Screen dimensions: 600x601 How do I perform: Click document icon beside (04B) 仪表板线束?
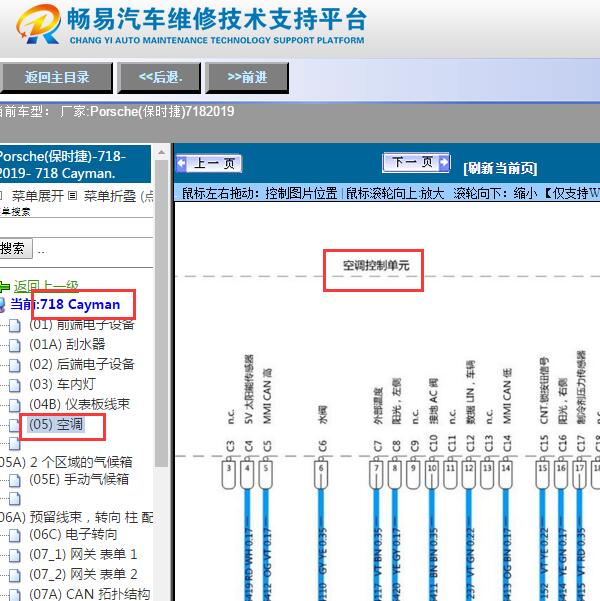15,405
